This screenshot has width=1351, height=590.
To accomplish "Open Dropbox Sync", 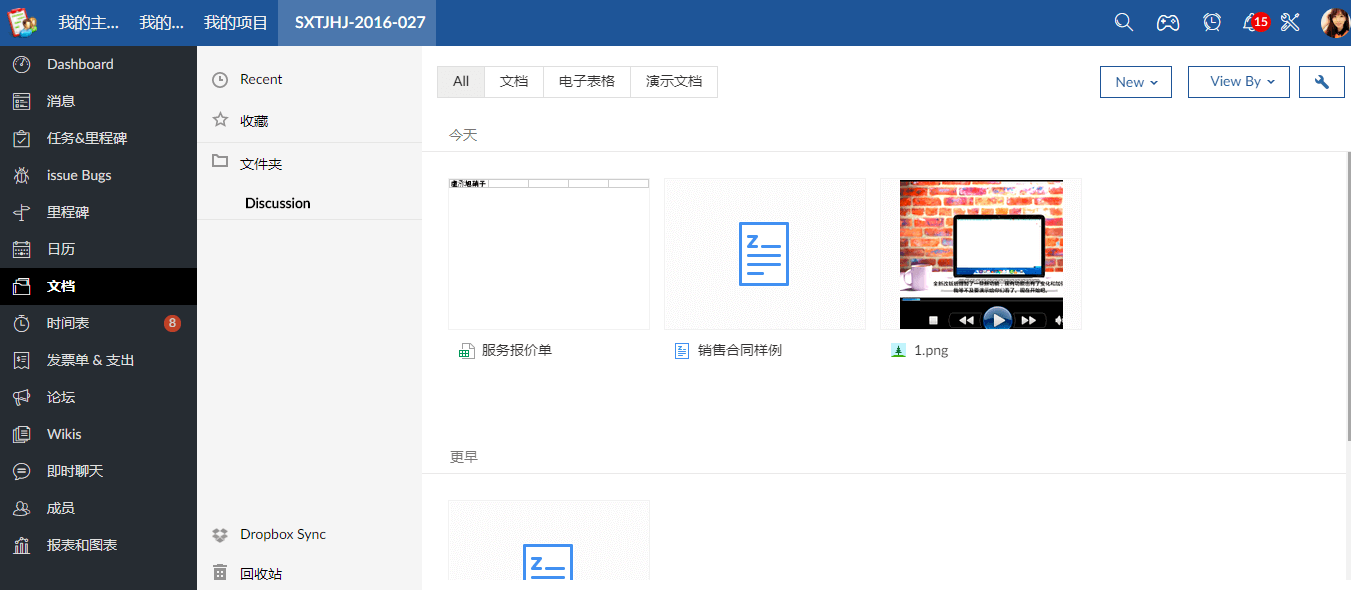I will (x=282, y=534).
